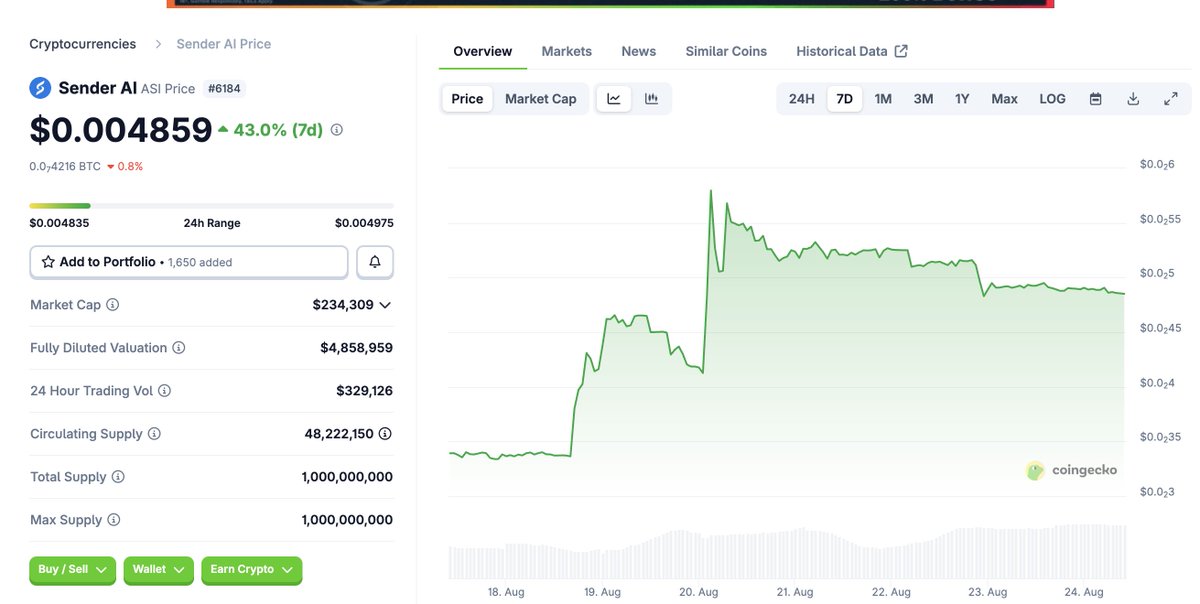Set chart range to 1Y
Viewport: 1200px width, 604px height.
pos(962,99)
